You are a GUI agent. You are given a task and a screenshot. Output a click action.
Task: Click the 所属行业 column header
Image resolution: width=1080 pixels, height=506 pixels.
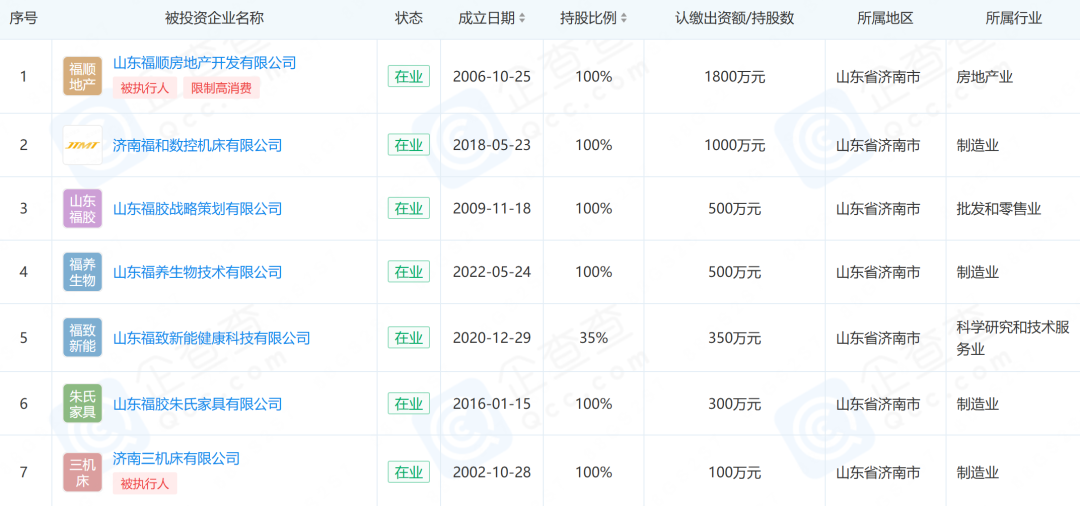1013,19
